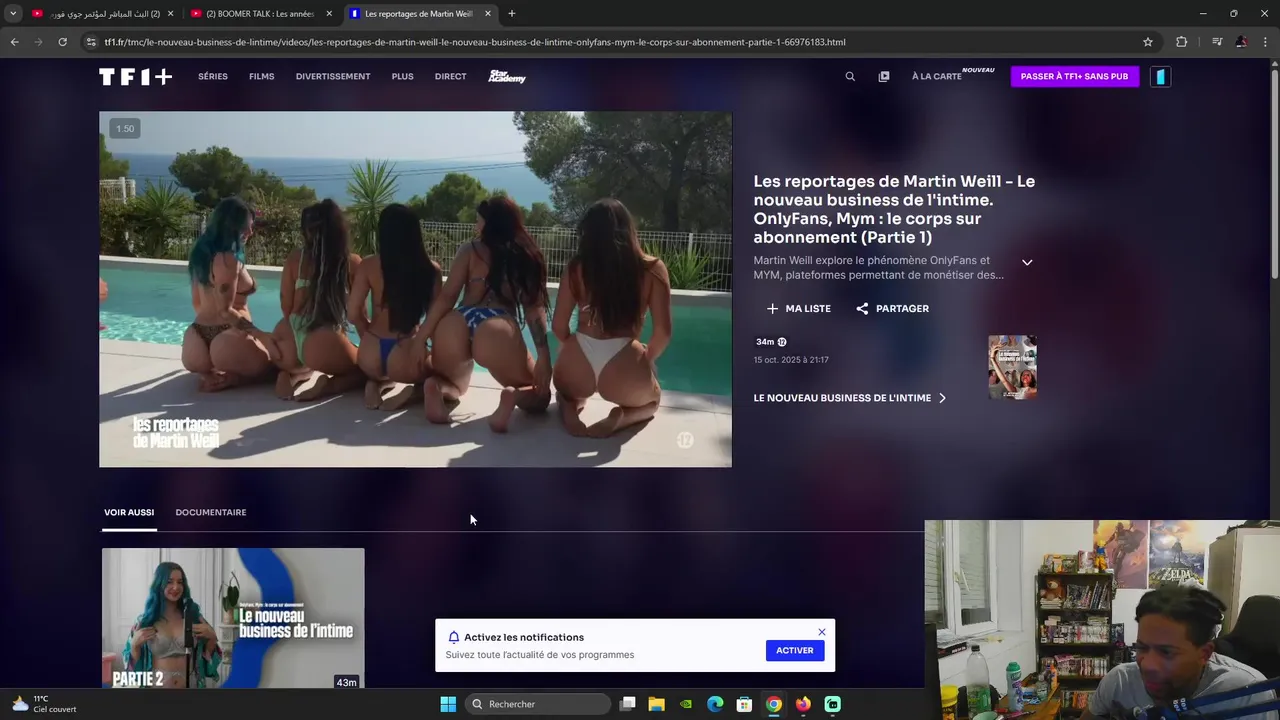Viewport: 1280px width, 720px height.
Task: Add video to Ma Liste
Action: pyautogui.click(x=799, y=309)
